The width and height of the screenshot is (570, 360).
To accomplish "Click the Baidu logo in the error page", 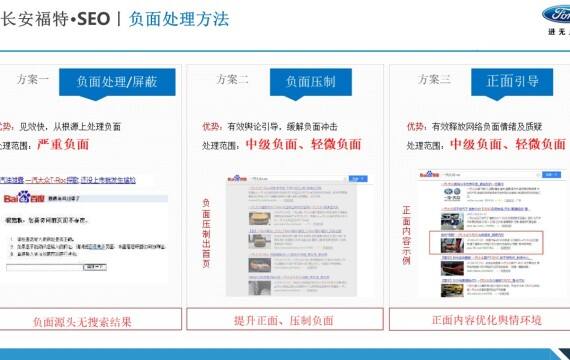I will [x=24, y=197].
